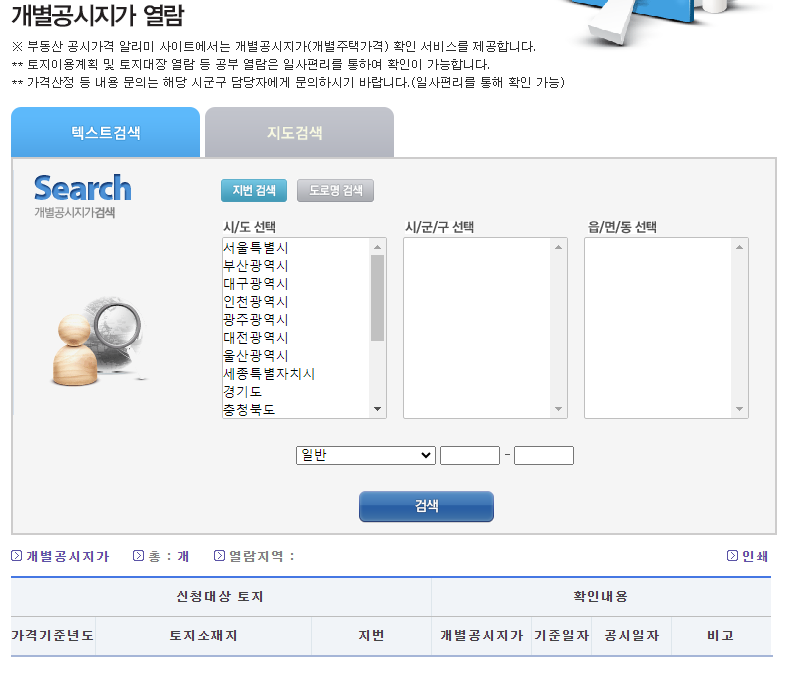This screenshot has width=788, height=676.
Task: Click the 읍/면/동 선택 empty list box
Action: pos(666,328)
